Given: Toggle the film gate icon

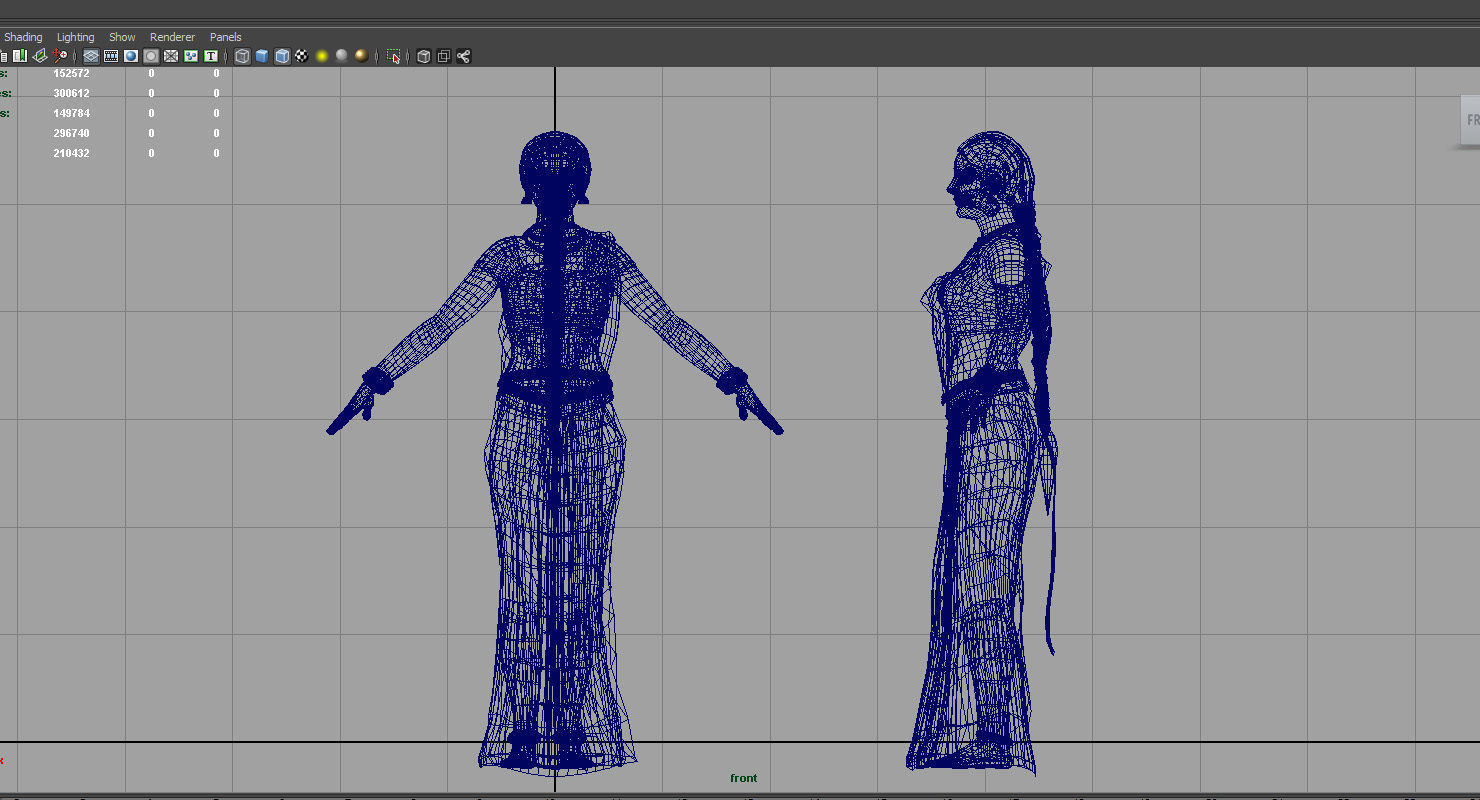Looking at the screenshot, I should [111, 56].
